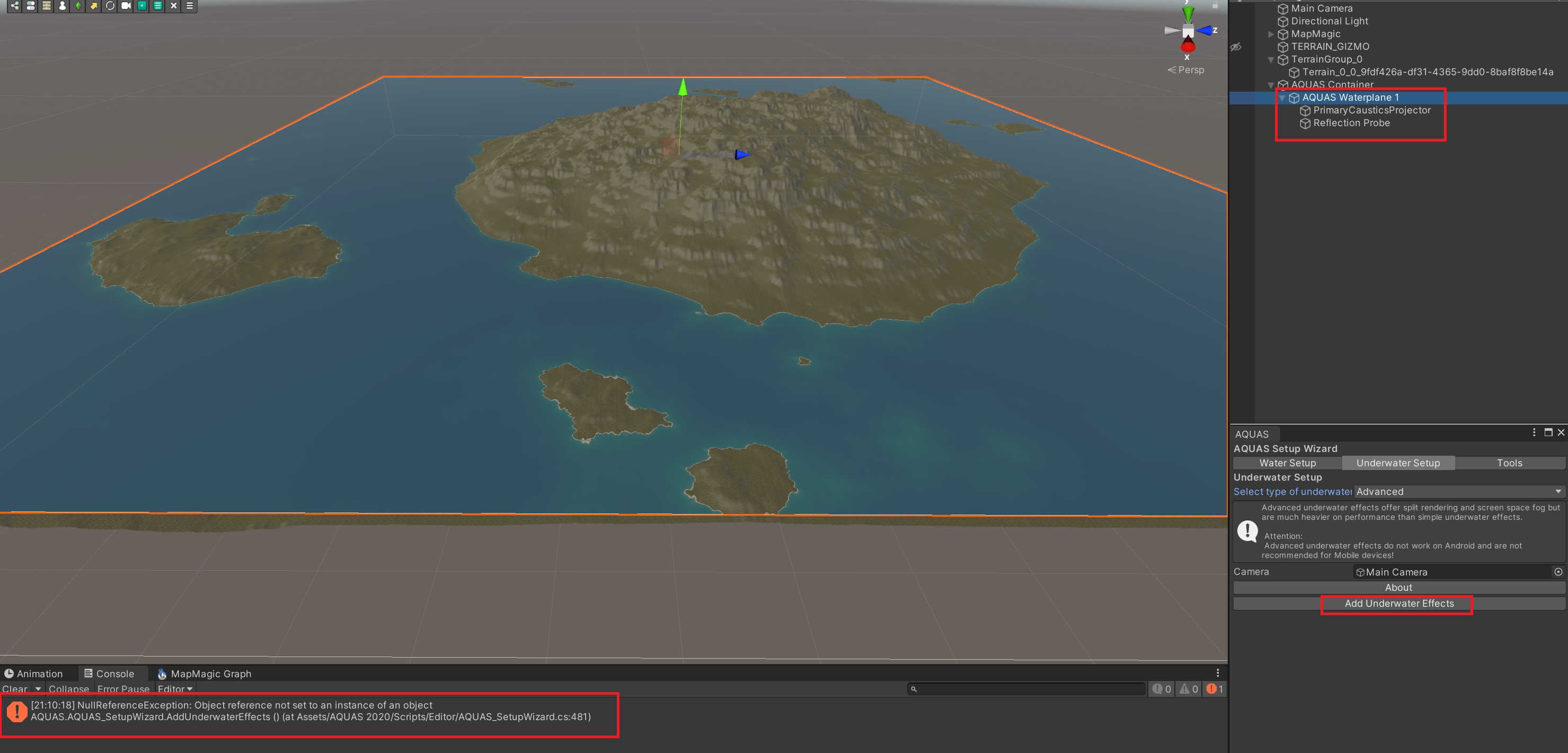Toggle hidden visibility eye for TERRAIN_GIZMO
Screen dimensions: 1568x753
point(1236,47)
